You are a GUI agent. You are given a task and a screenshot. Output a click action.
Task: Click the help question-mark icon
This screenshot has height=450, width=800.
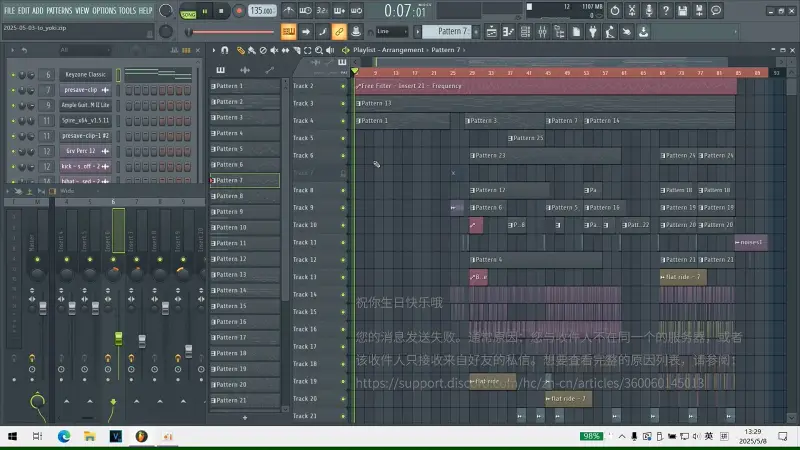tap(665, 10)
